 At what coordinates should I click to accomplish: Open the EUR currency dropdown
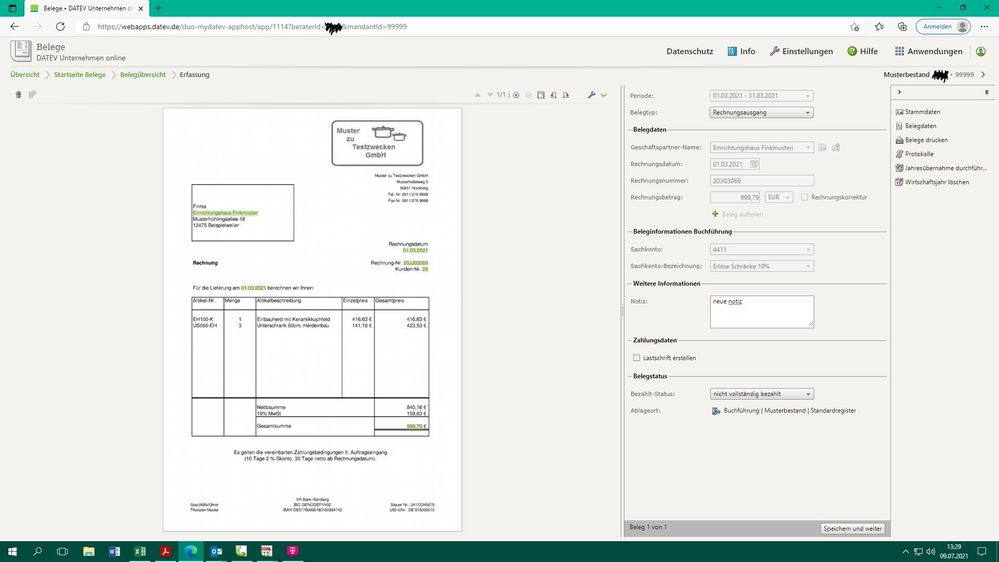click(779, 198)
